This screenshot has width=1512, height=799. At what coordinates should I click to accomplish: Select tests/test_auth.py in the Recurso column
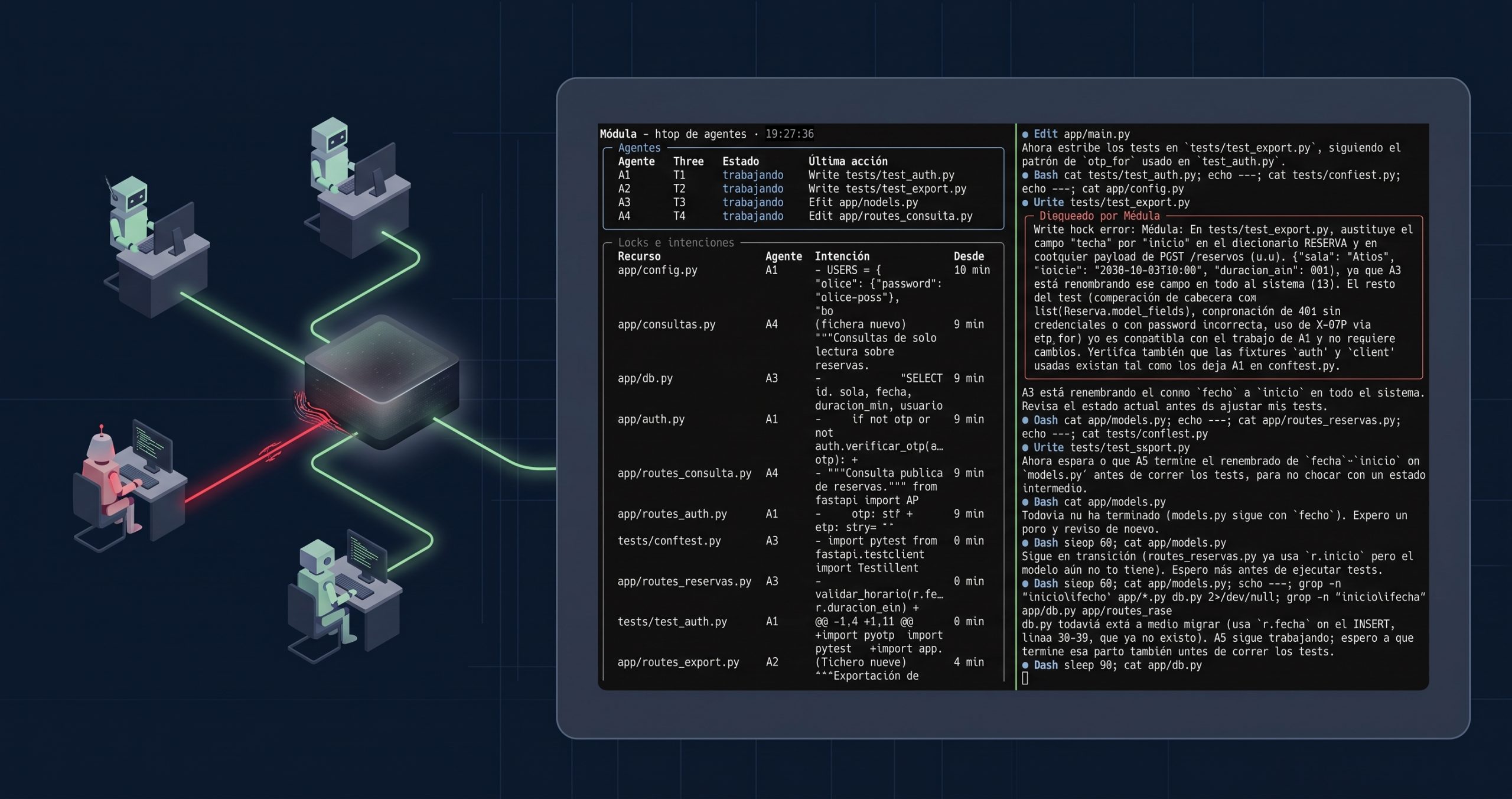pos(672,622)
